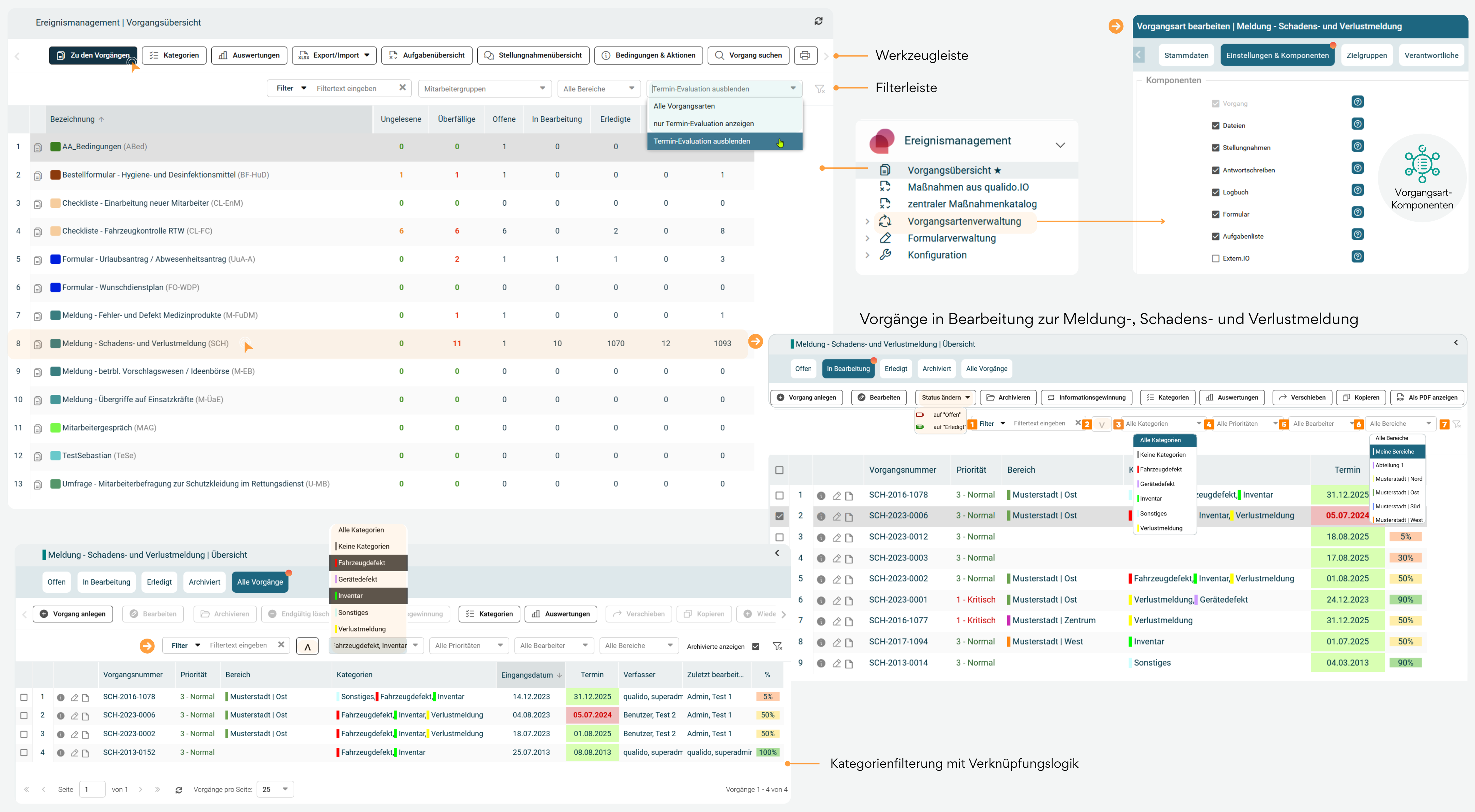1475x812 pixels.
Task: Uncheck the Stellungnahmen component checkbox
Action: tap(1215, 148)
